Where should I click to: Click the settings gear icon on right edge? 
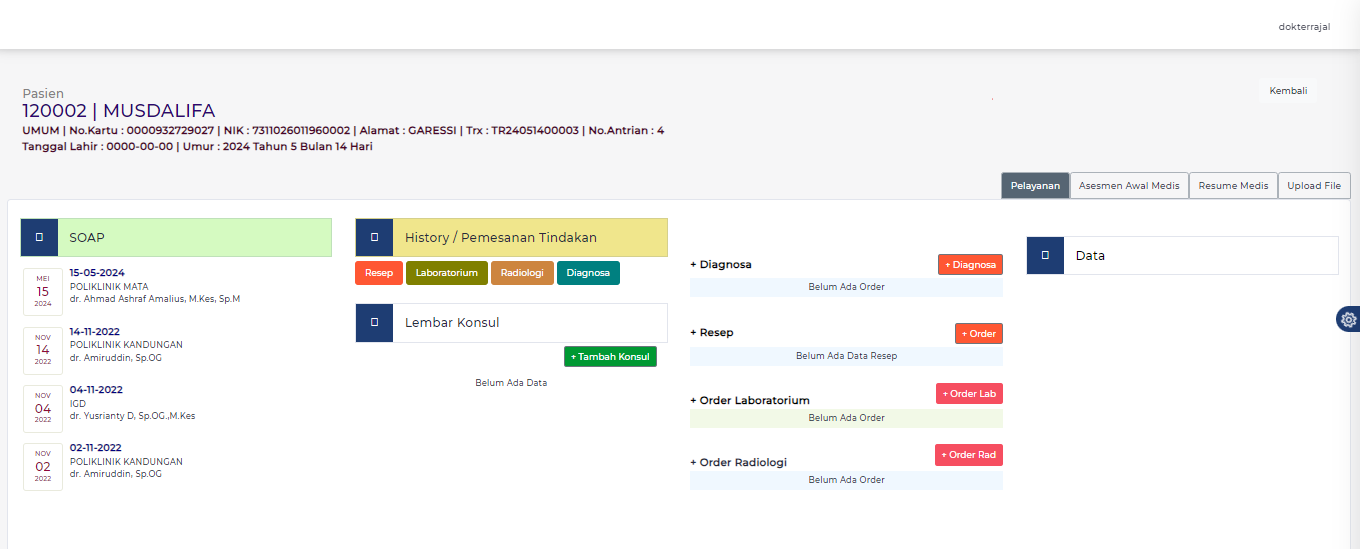pos(1349,319)
